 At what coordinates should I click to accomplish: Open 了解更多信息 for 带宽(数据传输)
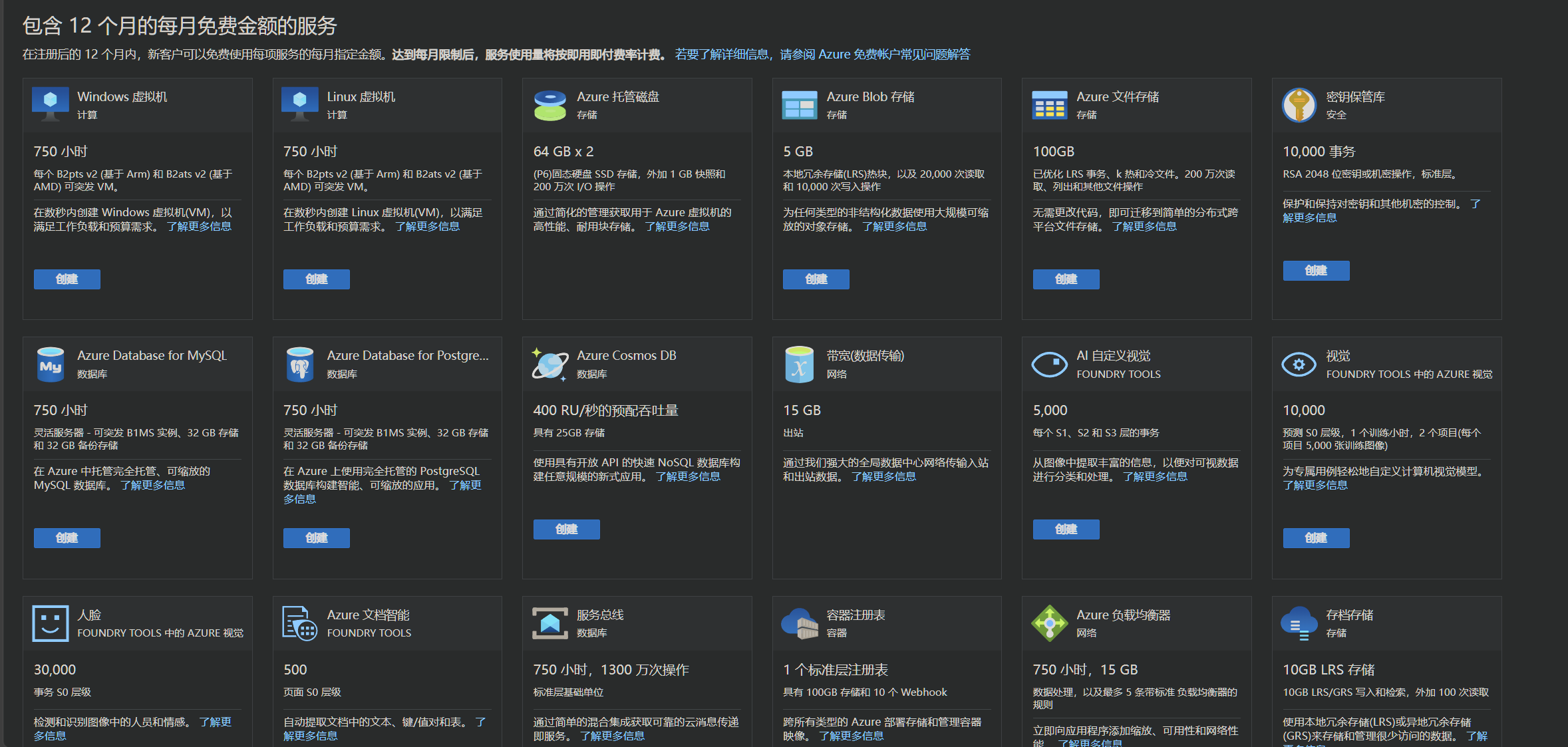pyautogui.click(x=883, y=477)
